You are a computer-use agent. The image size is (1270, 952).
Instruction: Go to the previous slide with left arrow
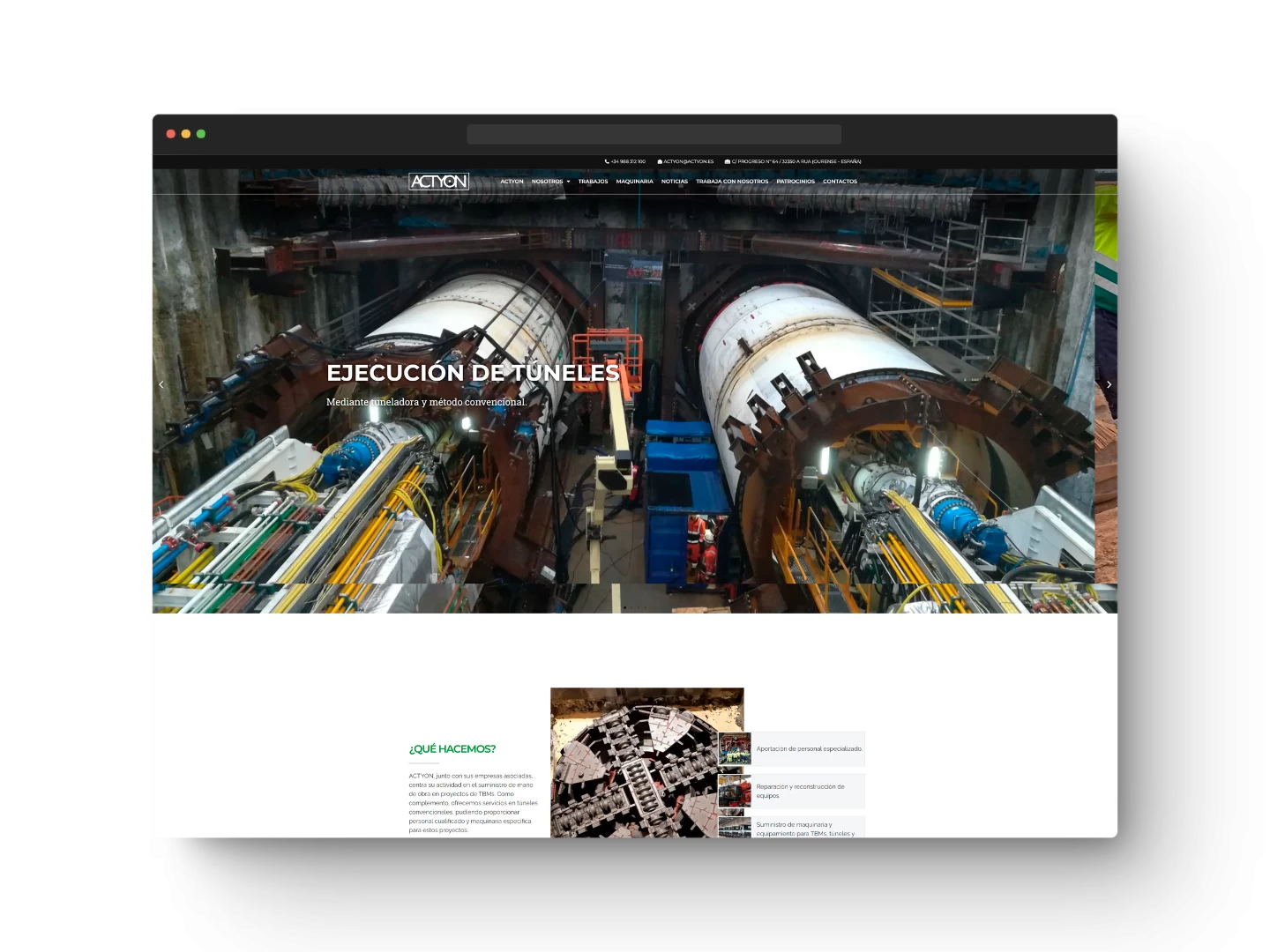(x=161, y=384)
